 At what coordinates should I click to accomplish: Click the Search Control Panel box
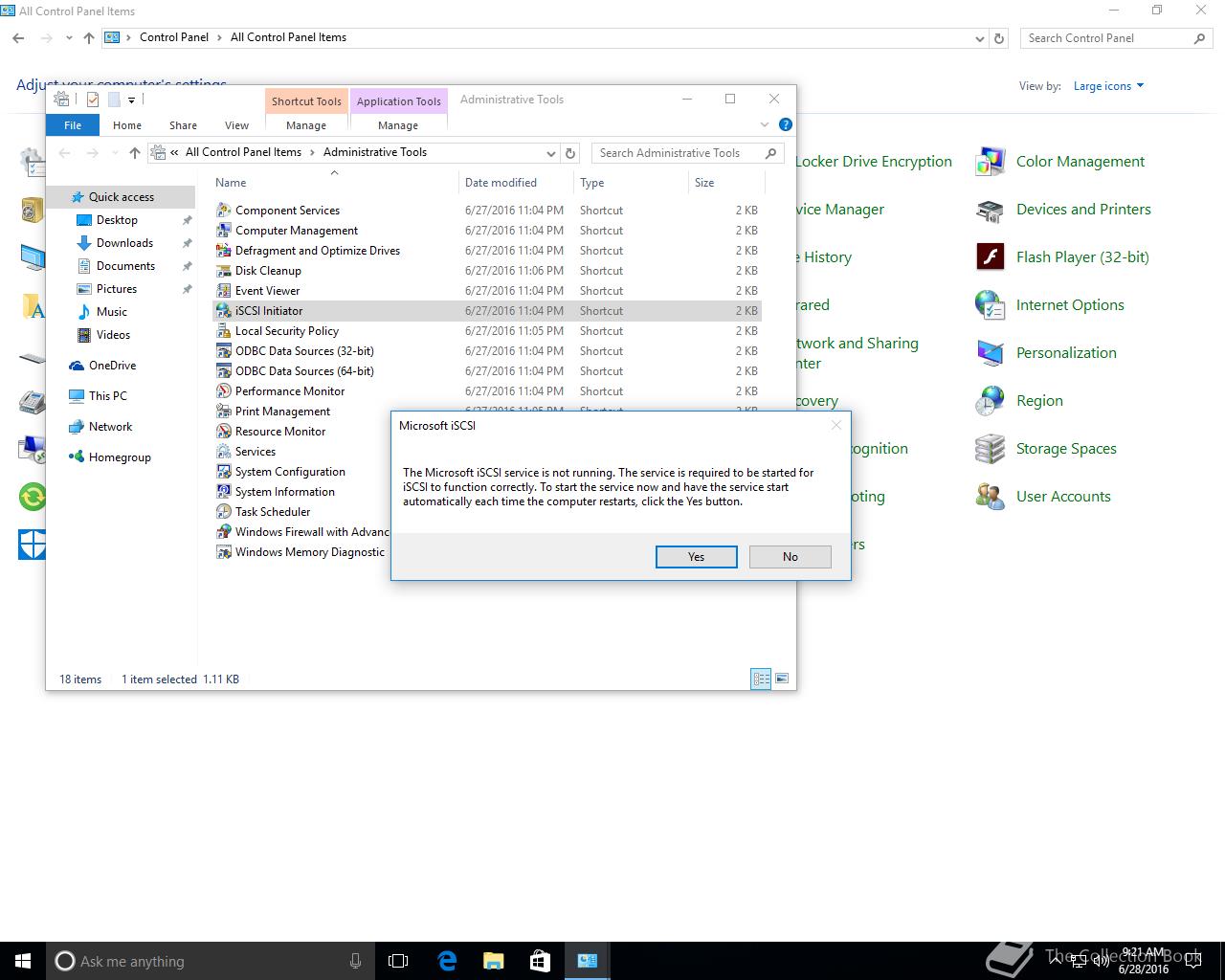pos(1116,38)
